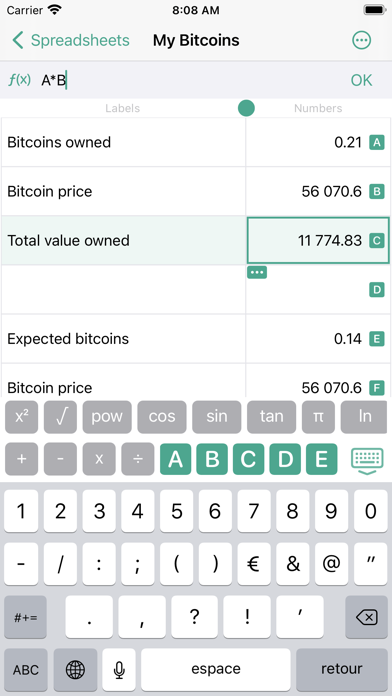
Task: Confirm the formula with OK
Action: pyautogui.click(x=361, y=80)
